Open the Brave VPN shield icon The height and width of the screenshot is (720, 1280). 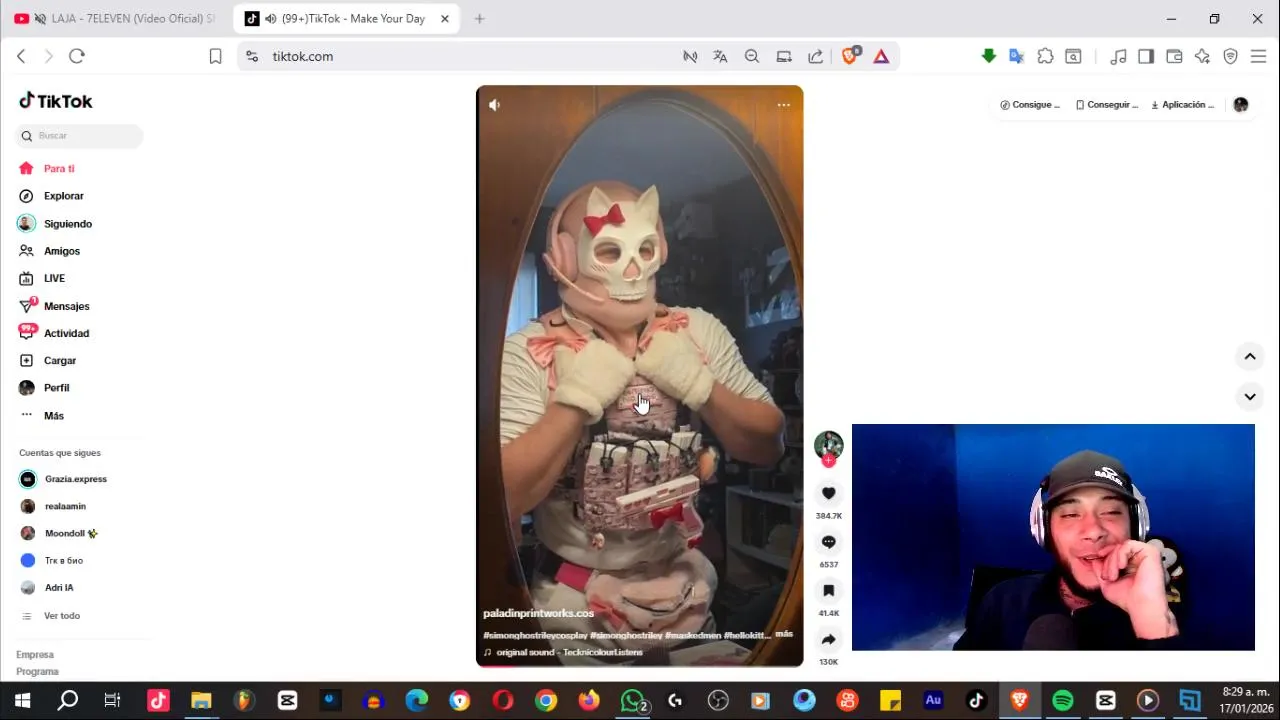1231,56
